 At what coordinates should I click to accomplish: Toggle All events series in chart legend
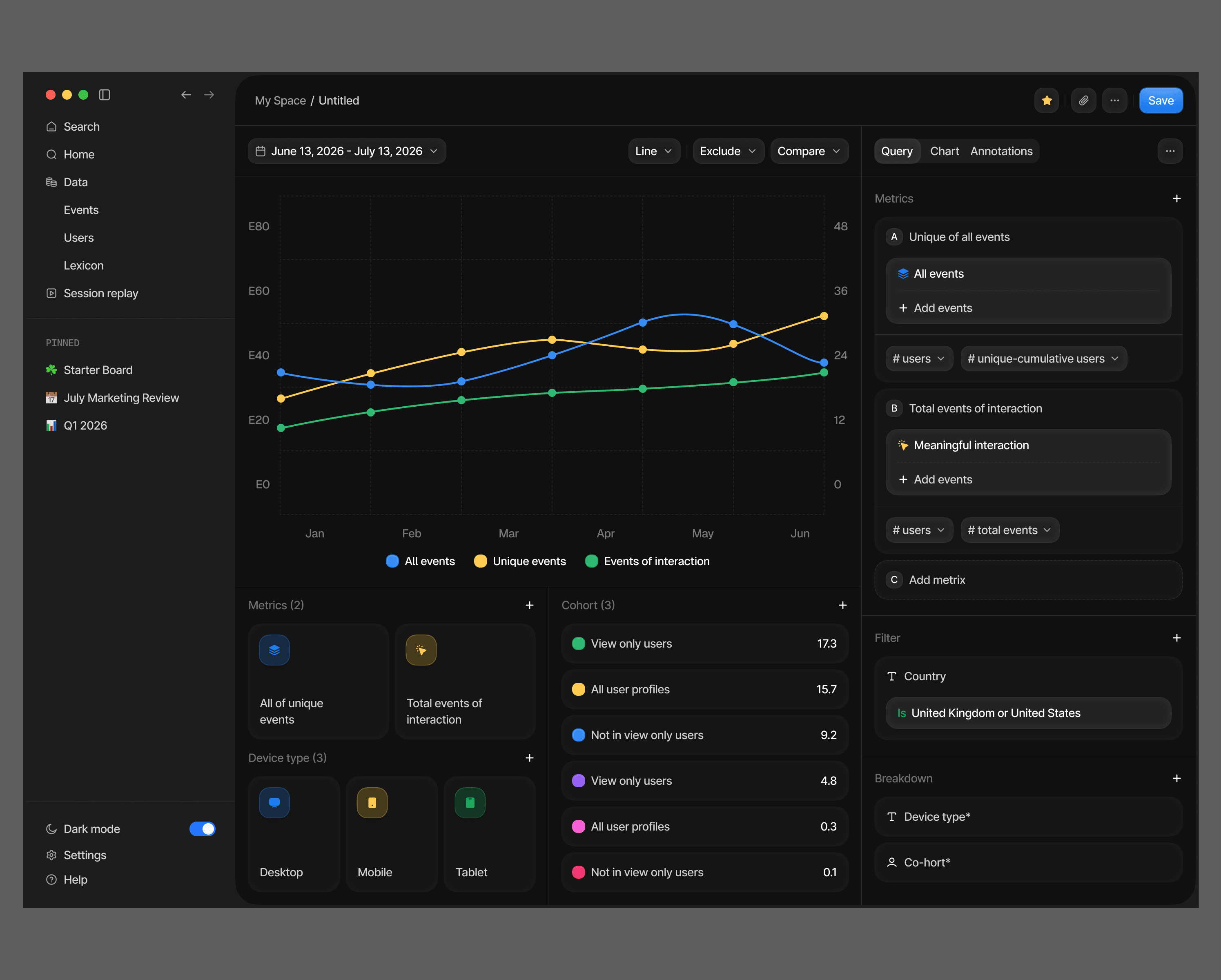click(x=420, y=561)
